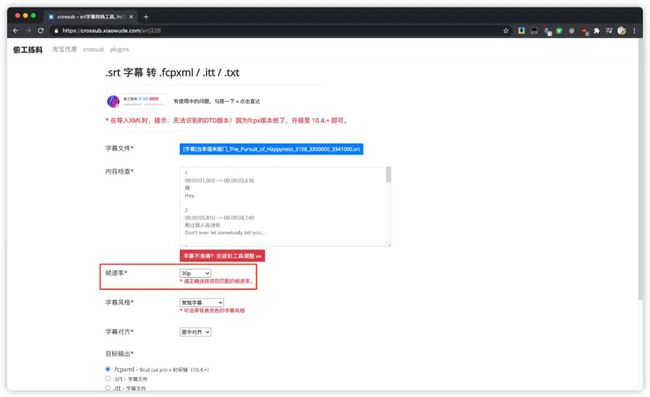
Task: Bookmark this page with the star icon
Action: click(506, 31)
